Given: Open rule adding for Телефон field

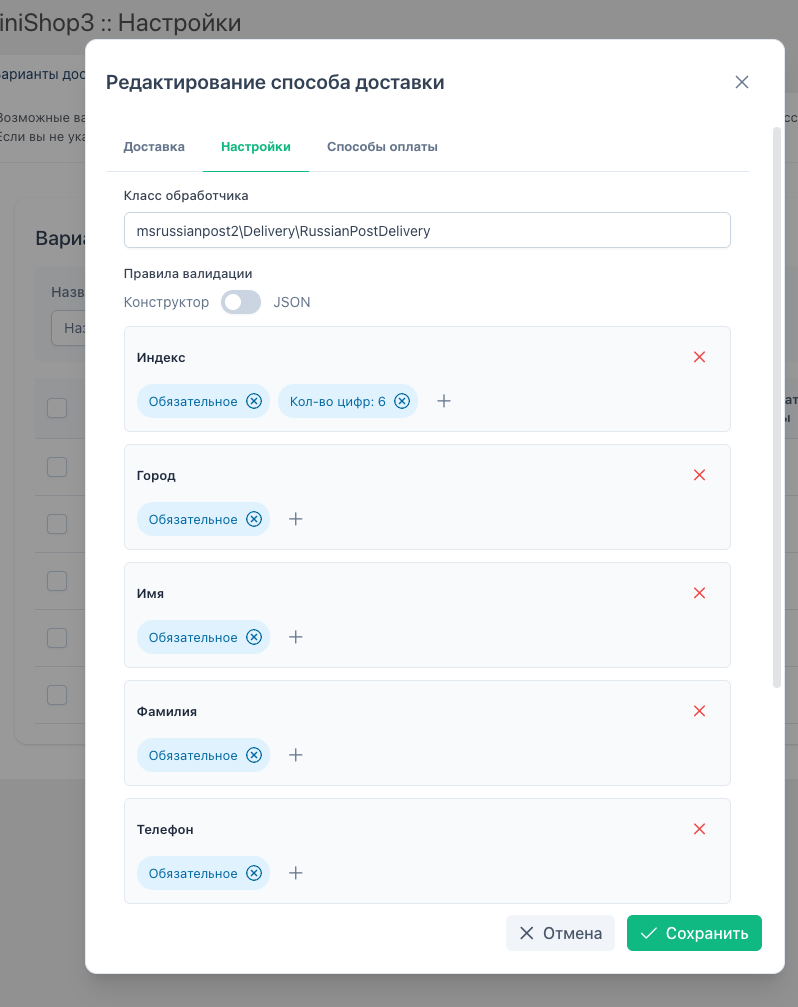Looking at the screenshot, I should (x=295, y=873).
